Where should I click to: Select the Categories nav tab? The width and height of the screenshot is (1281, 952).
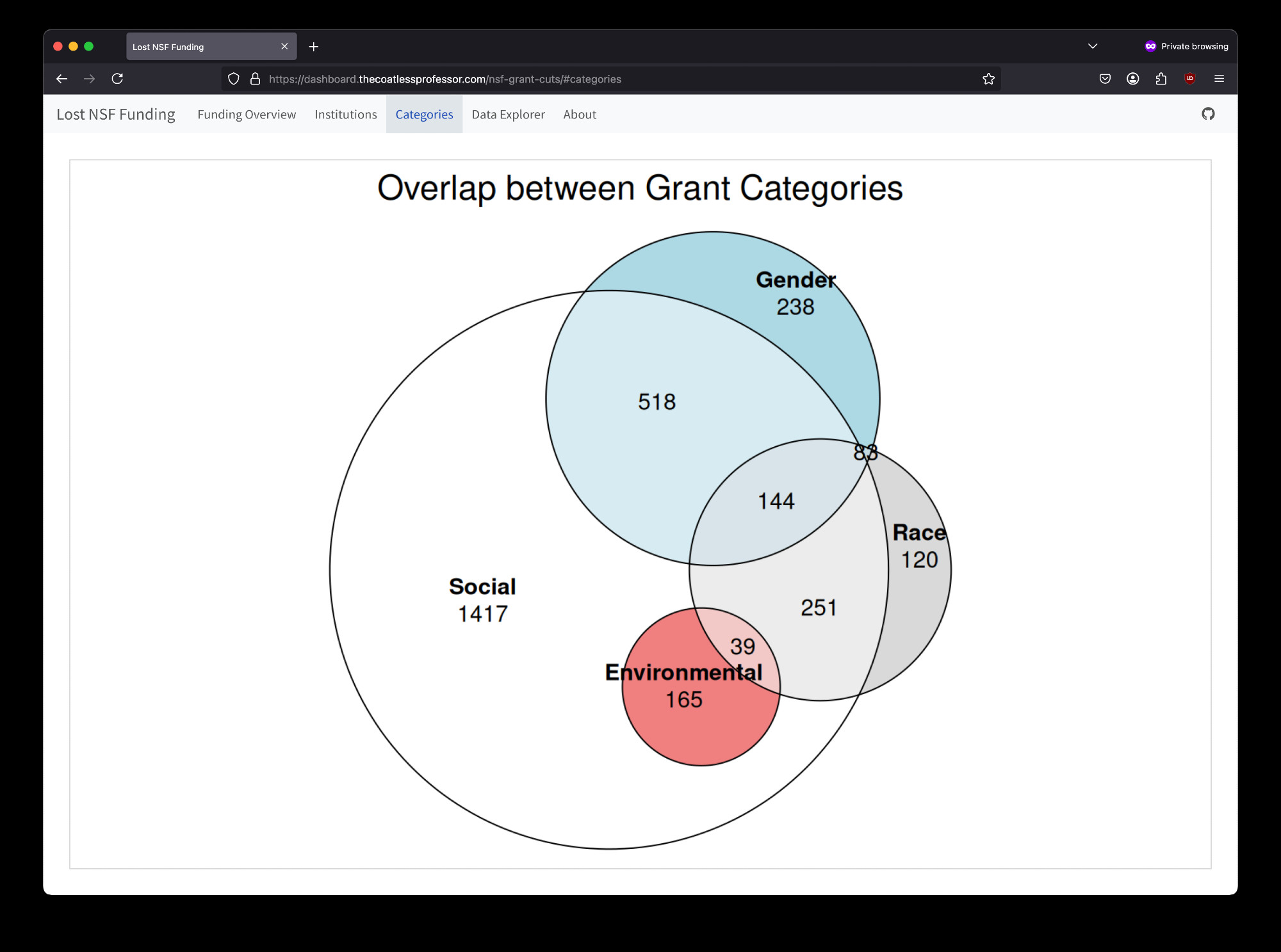tap(424, 115)
